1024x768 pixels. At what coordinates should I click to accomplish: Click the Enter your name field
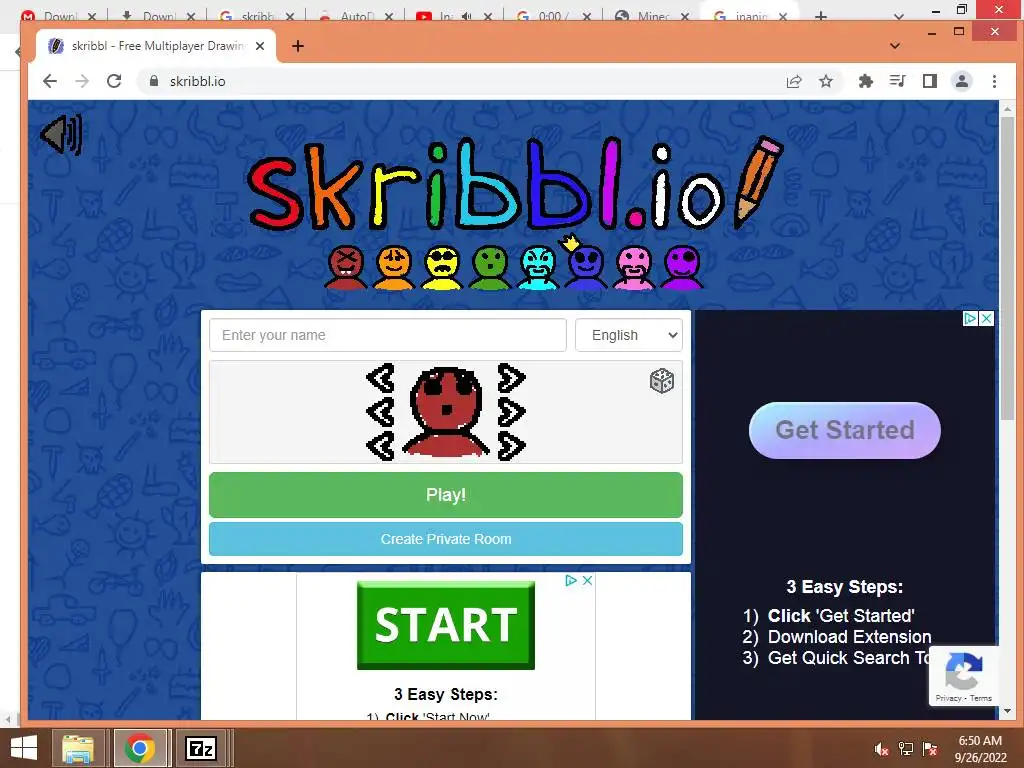[x=388, y=335]
